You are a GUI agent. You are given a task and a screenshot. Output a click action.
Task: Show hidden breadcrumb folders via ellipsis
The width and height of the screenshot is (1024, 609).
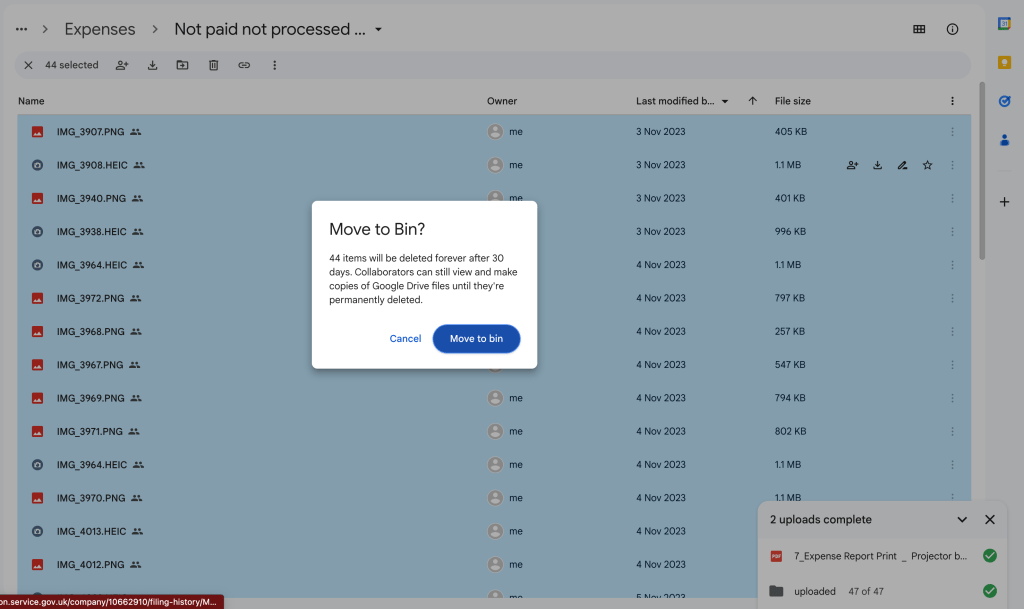pyautogui.click(x=22, y=29)
